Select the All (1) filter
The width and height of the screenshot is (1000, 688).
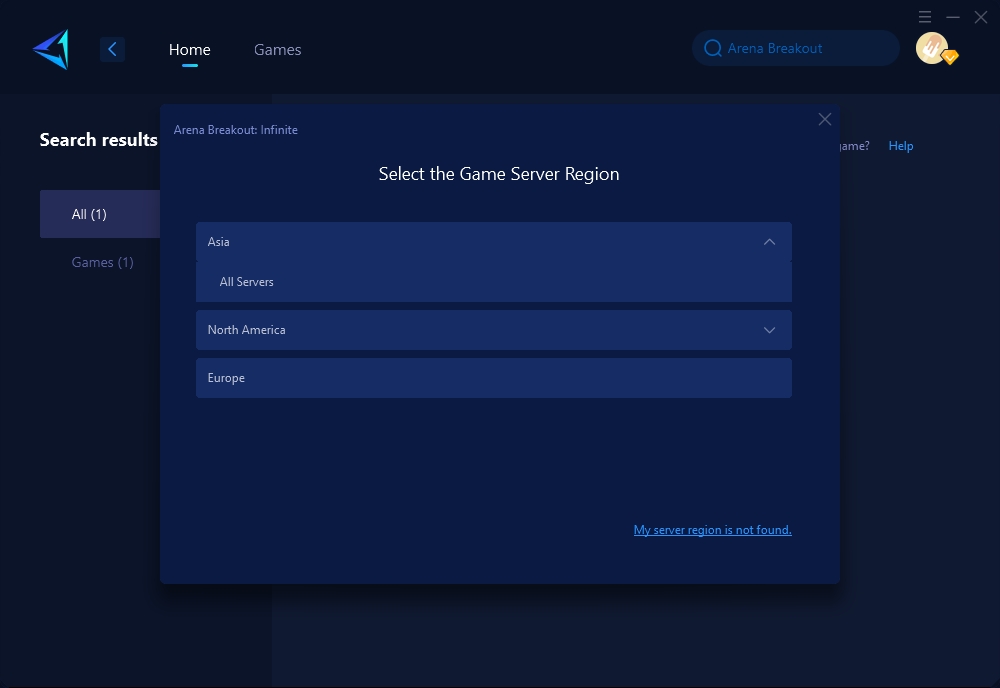coord(100,214)
